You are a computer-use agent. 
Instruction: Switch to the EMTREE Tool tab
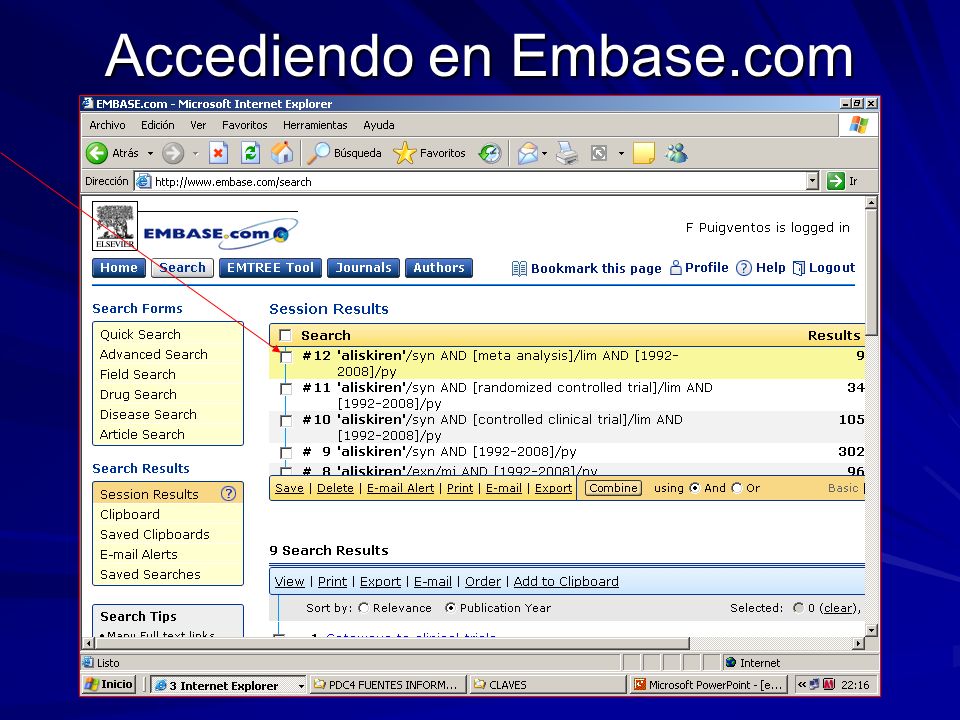click(x=270, y=268)
